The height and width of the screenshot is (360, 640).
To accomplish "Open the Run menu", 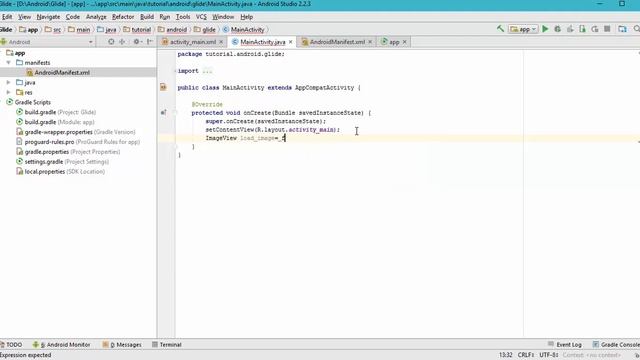I will 164,17.
